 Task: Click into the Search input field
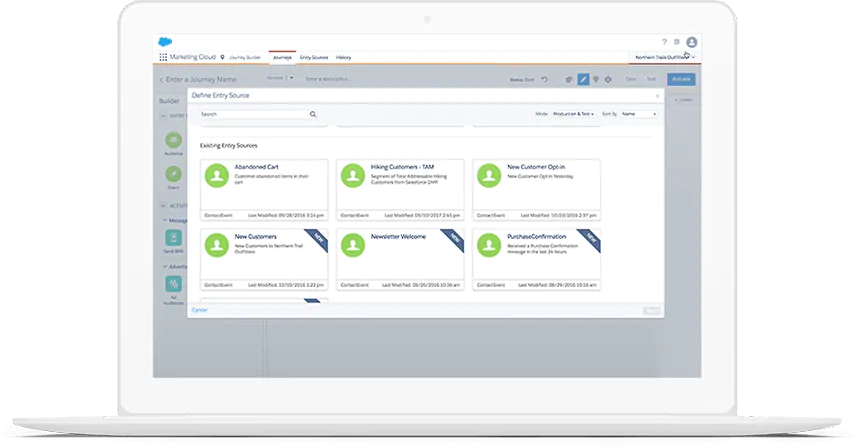pos(254,114)
